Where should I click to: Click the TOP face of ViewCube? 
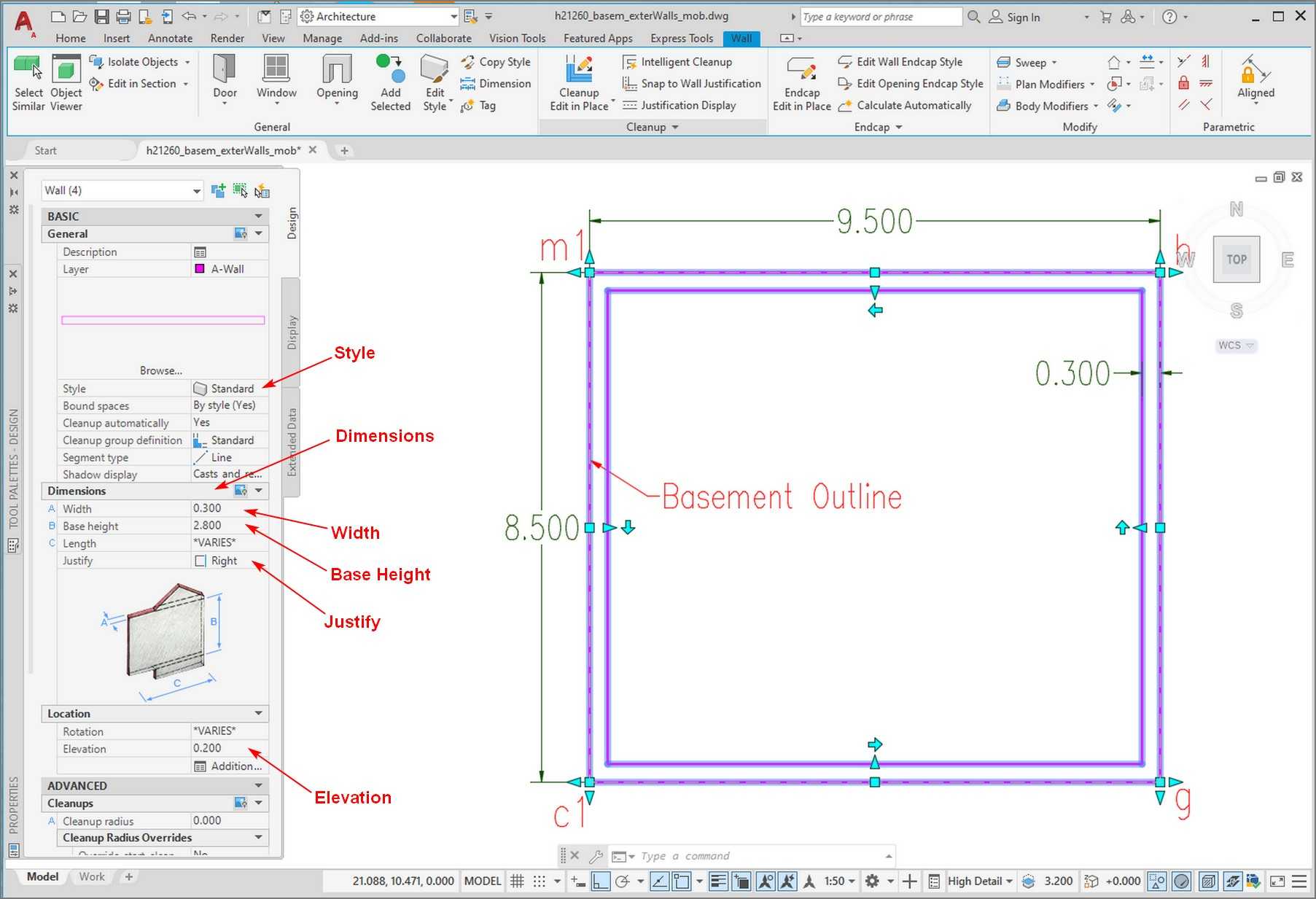pyautogui.click(x=1237, y=260)
